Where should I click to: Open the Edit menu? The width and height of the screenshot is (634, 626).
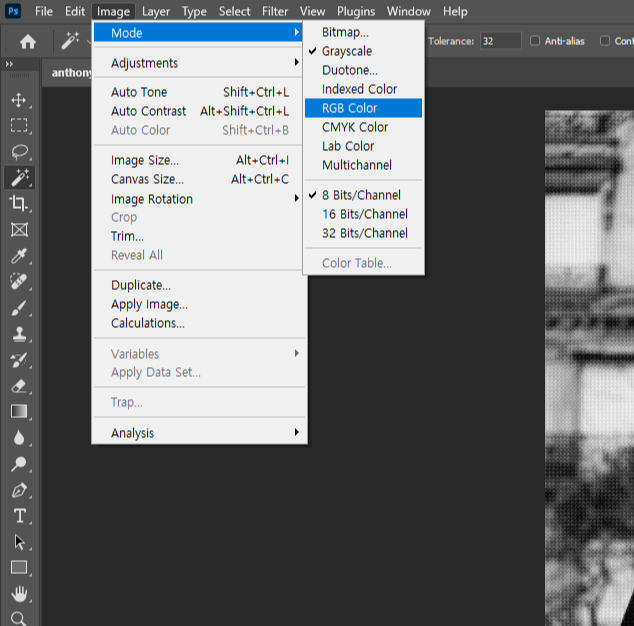(x=75, y=11)
